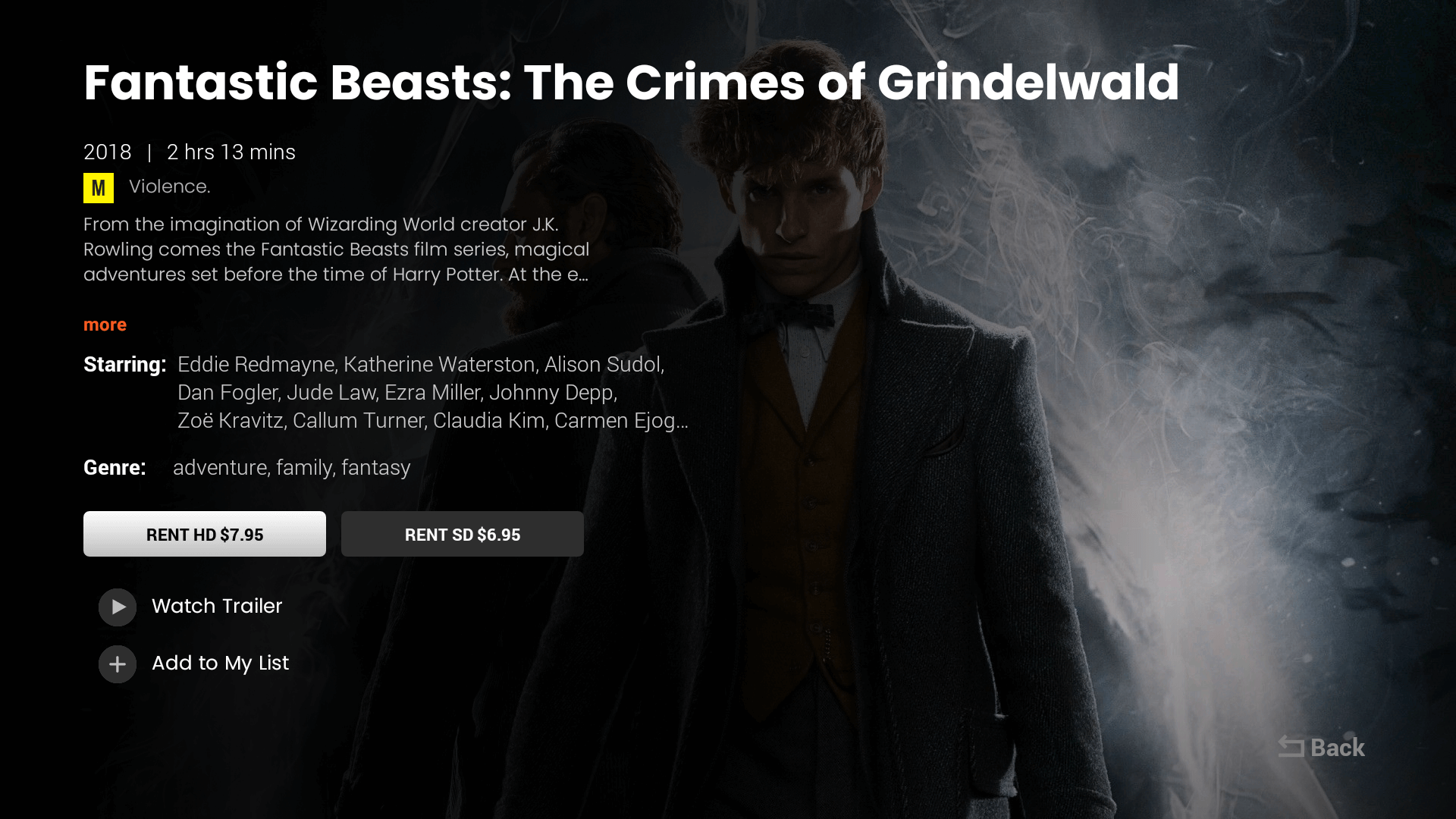Select the 'Add to My List' label
This screenshot has width=1456, height=819.
pyautogui.click(x=220, y=663)
